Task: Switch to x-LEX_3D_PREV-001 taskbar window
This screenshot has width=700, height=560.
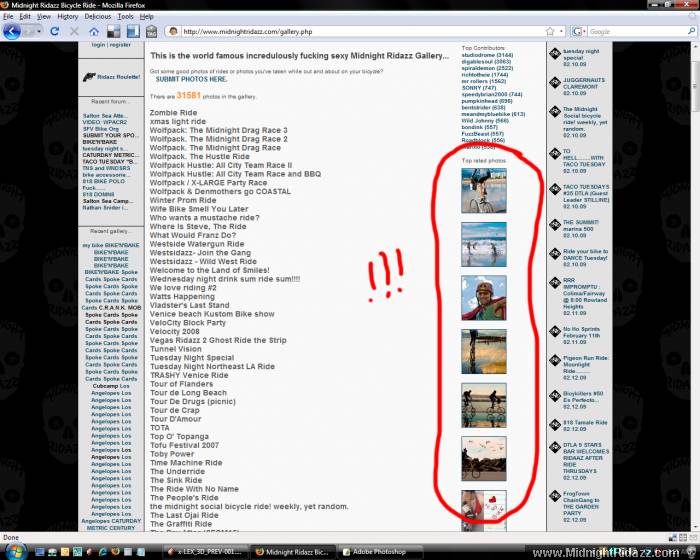Action: [204, 552]
